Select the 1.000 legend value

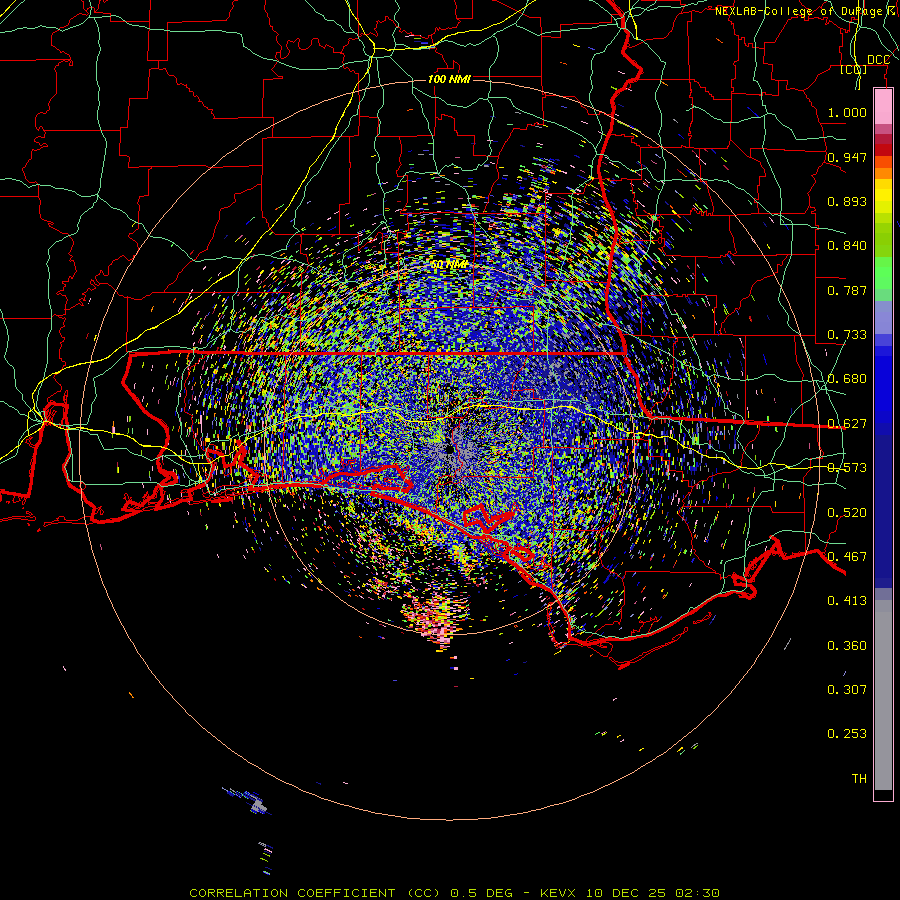(x=847, y=112)
